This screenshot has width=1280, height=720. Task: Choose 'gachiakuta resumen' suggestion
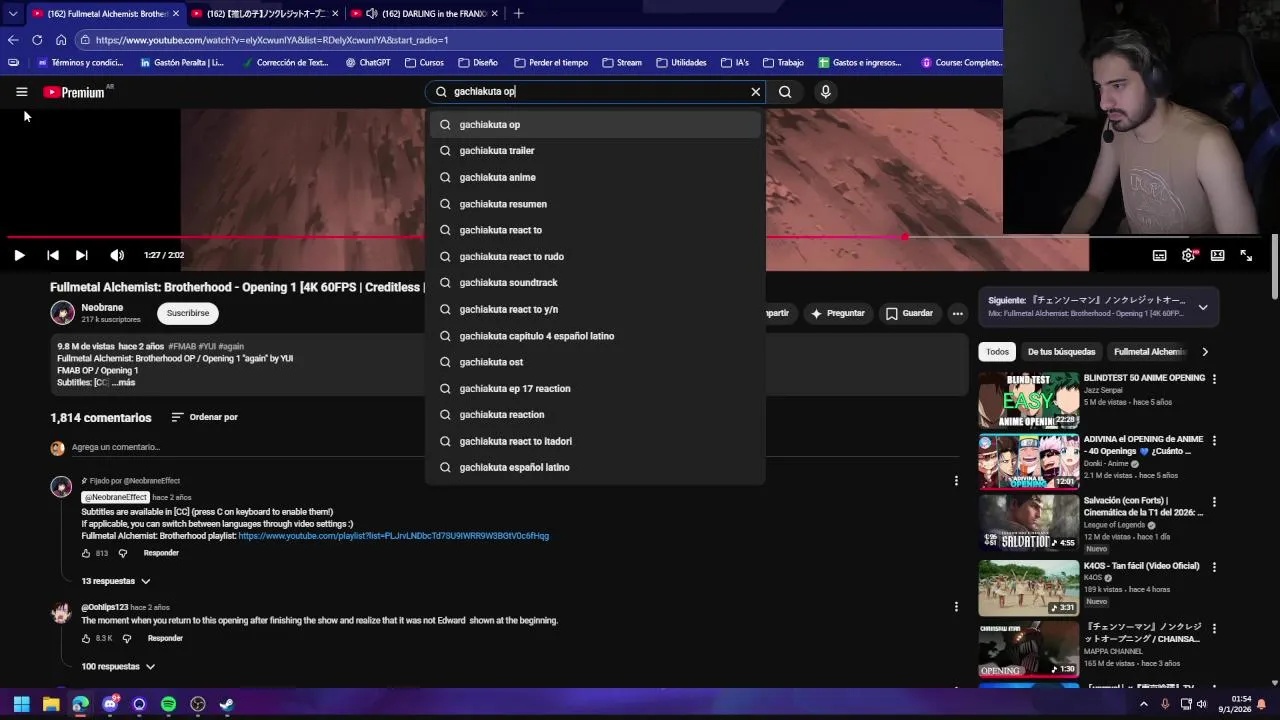tap(595, 204)
